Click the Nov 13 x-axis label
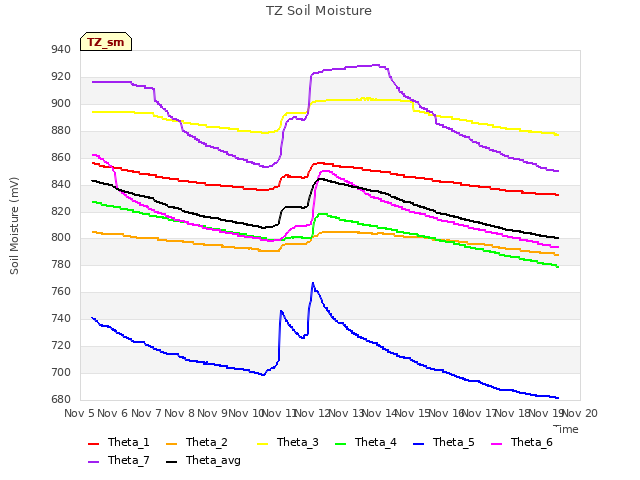Image resolution: width=640 pixels, height=480 pixels. pos(346,413)
